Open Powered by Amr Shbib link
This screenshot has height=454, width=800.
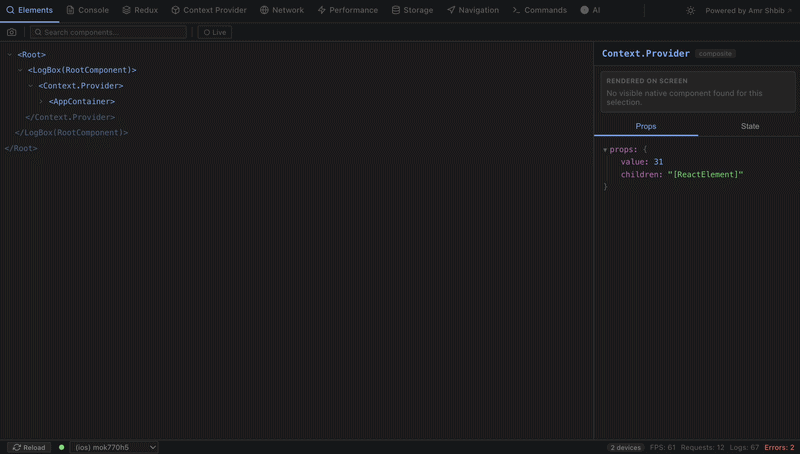click(x=748, y=11)
